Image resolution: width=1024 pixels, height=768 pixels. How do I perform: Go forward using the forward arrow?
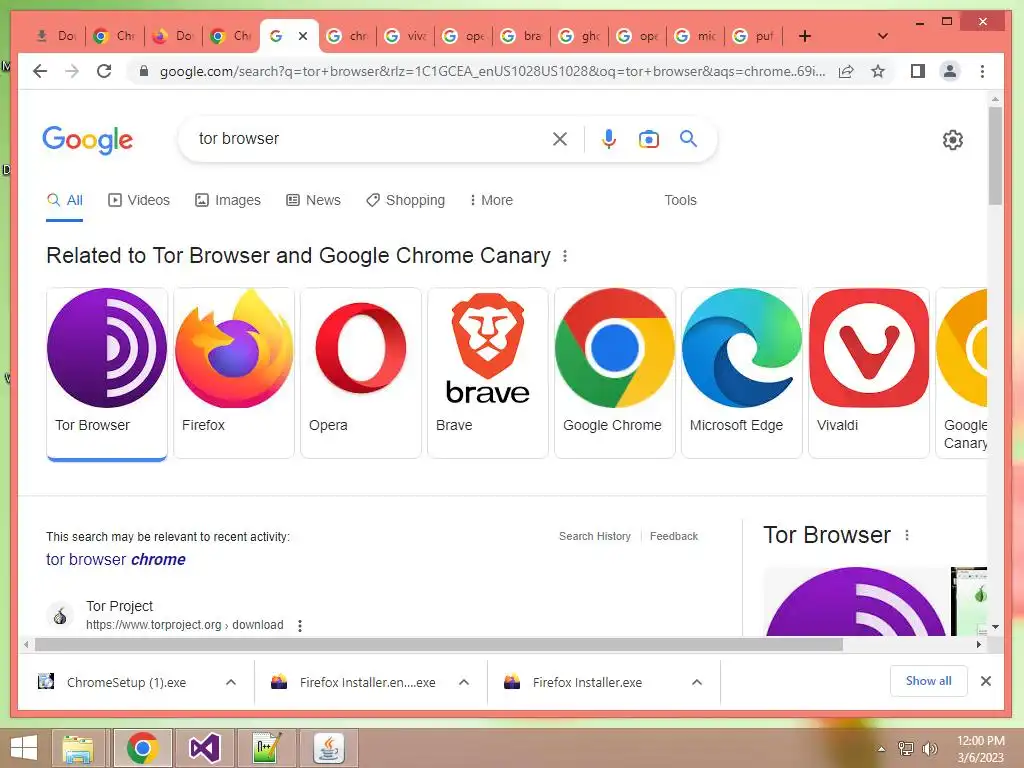coord(72,71)
